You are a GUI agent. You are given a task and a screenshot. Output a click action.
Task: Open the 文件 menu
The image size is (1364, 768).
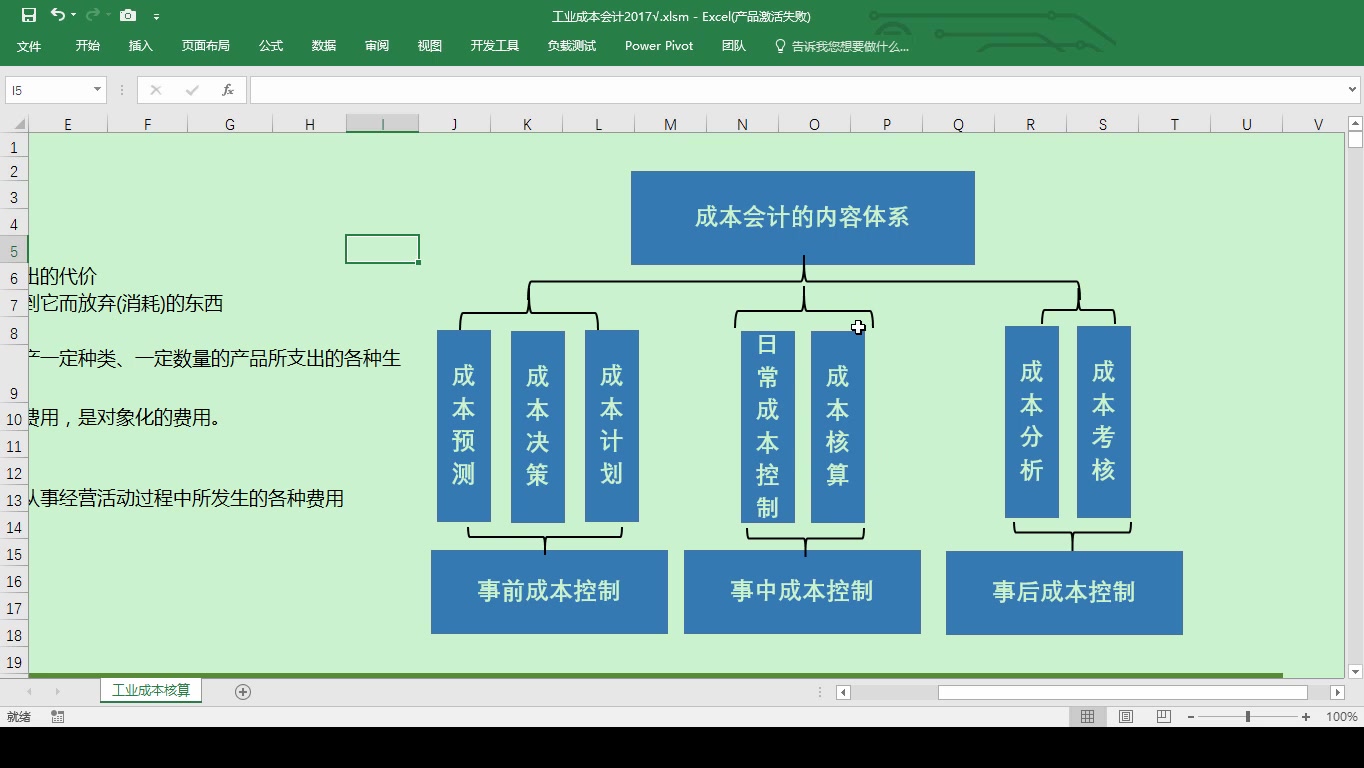[29, 45]
